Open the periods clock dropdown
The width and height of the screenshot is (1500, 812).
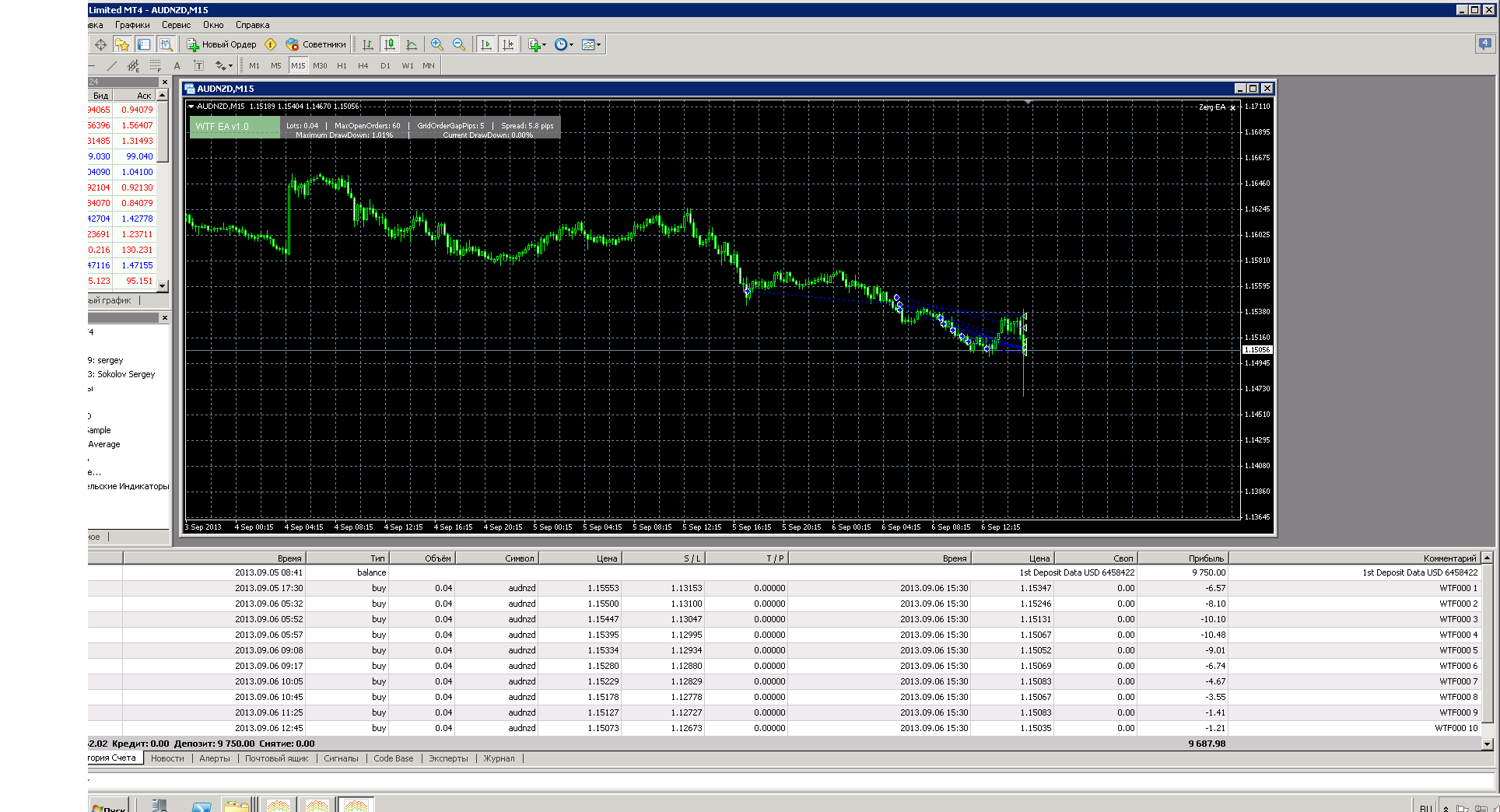[x=564, y=44]
